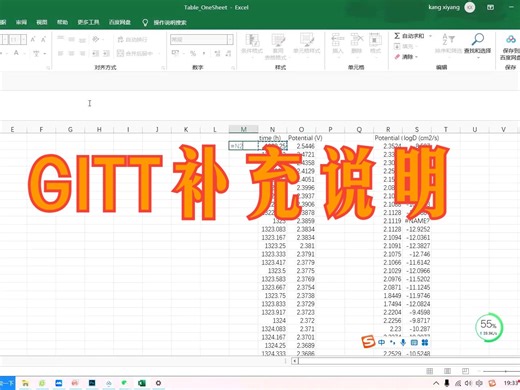
Task: Open the Help (帮助) ribbon tab
Action: click(62, 22)
